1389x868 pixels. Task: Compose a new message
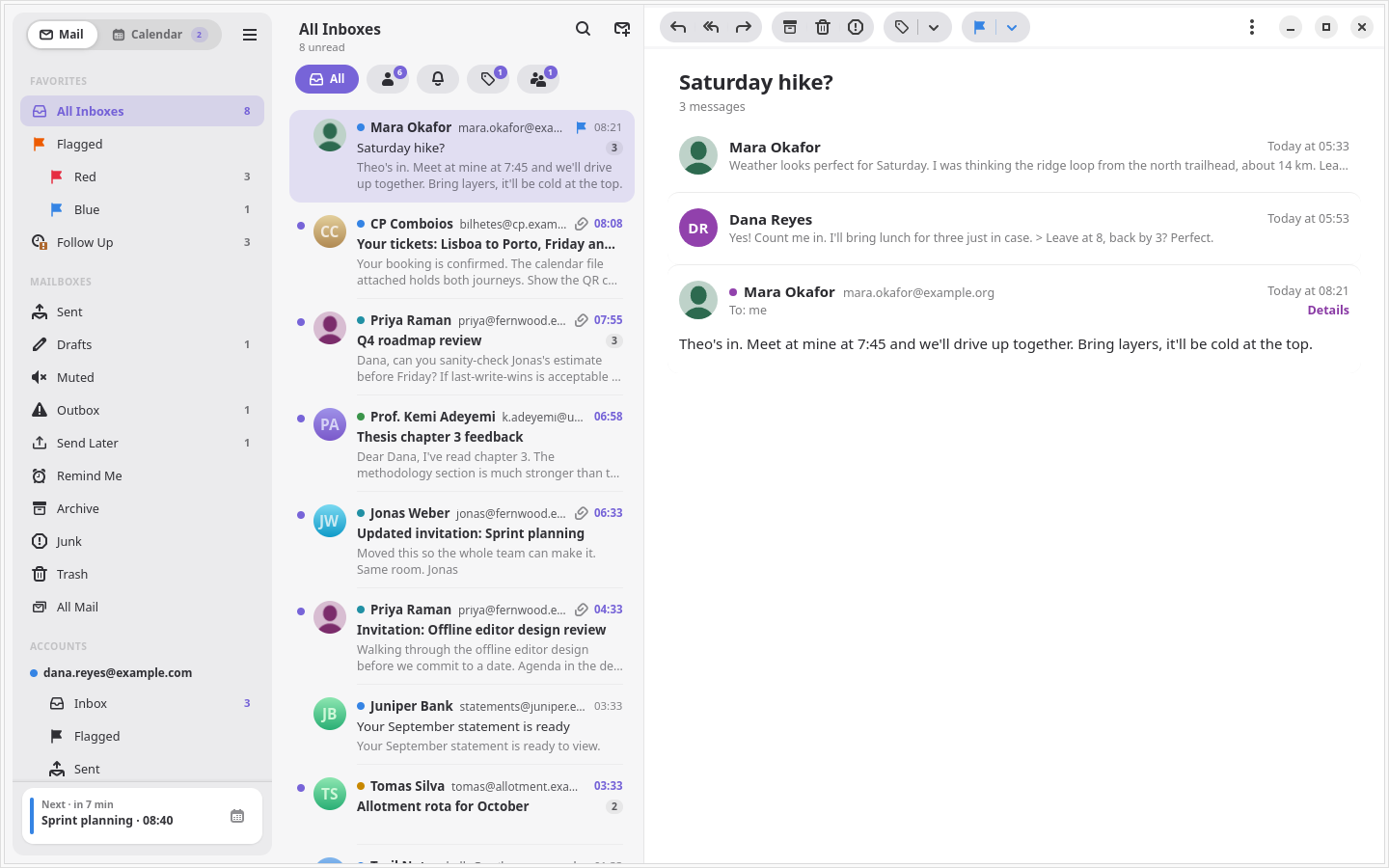622,29
